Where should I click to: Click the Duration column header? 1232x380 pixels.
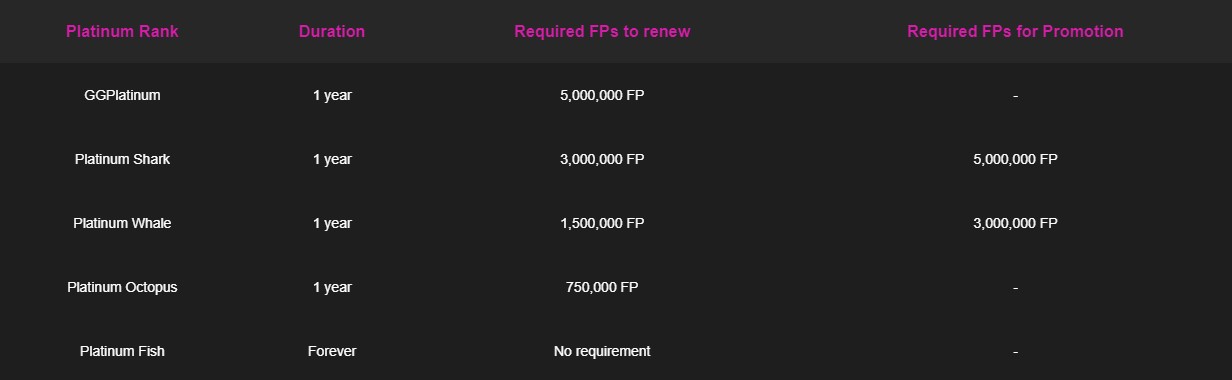coord(332,31)
